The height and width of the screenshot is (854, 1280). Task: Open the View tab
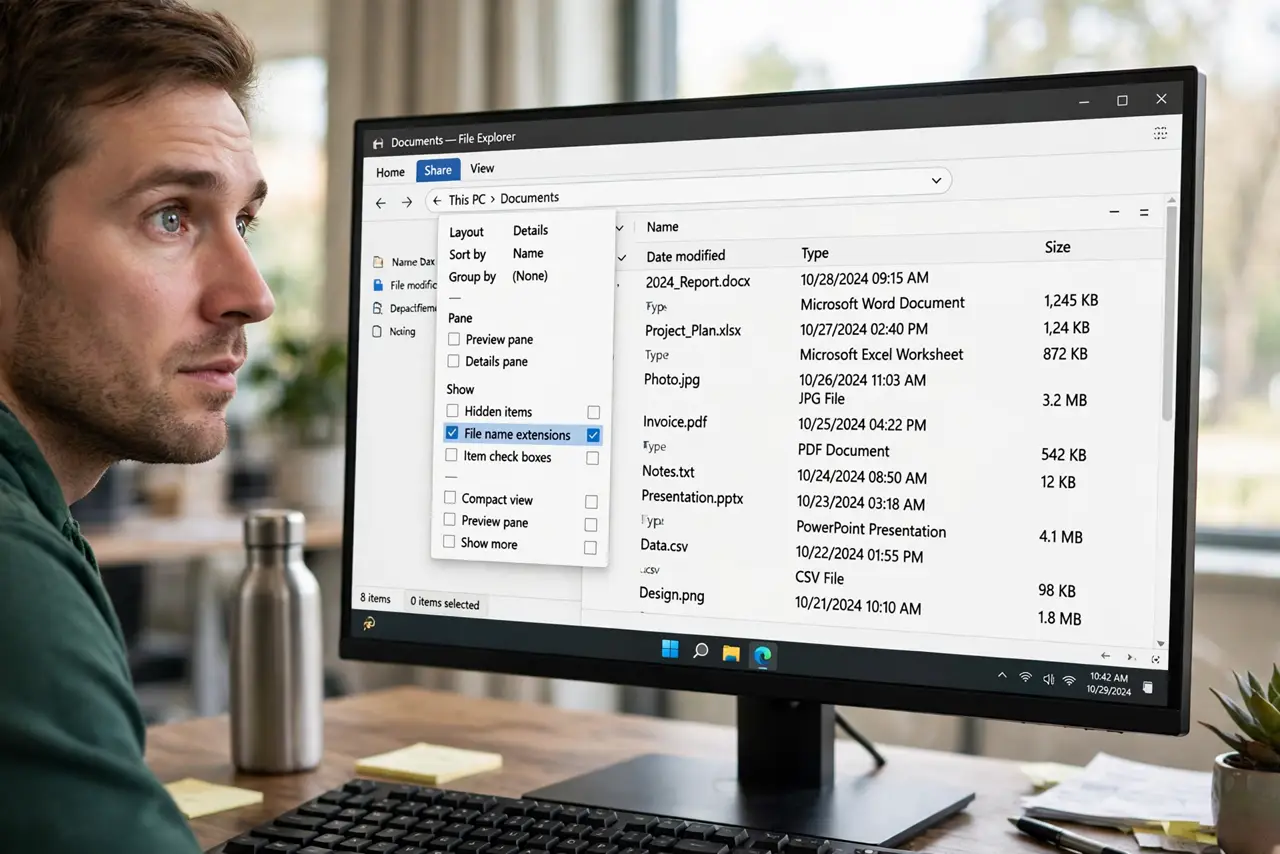coord(482,168)
